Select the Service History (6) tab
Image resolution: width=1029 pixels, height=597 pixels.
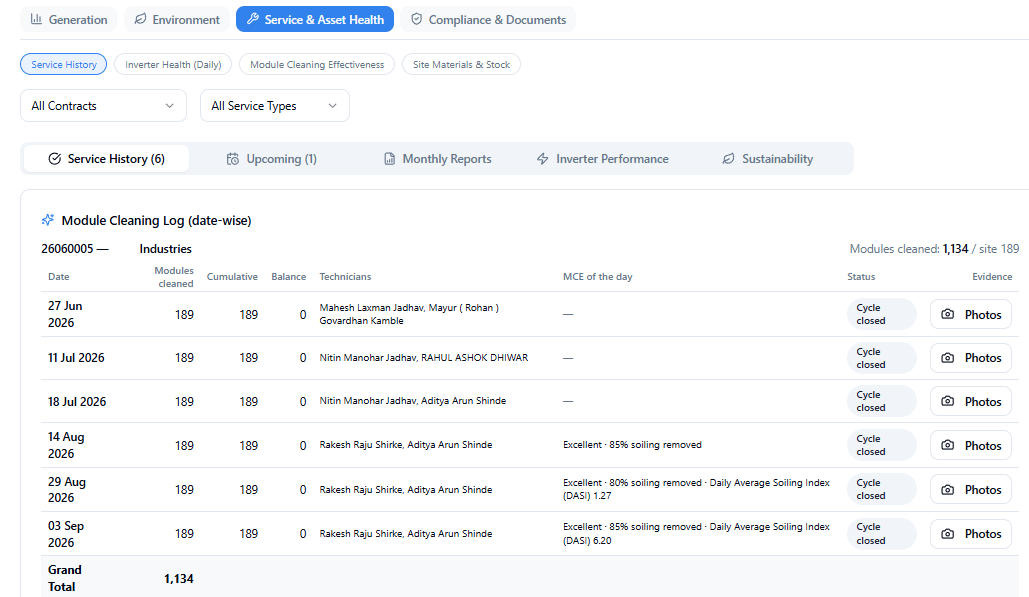(x=106, y=159)
